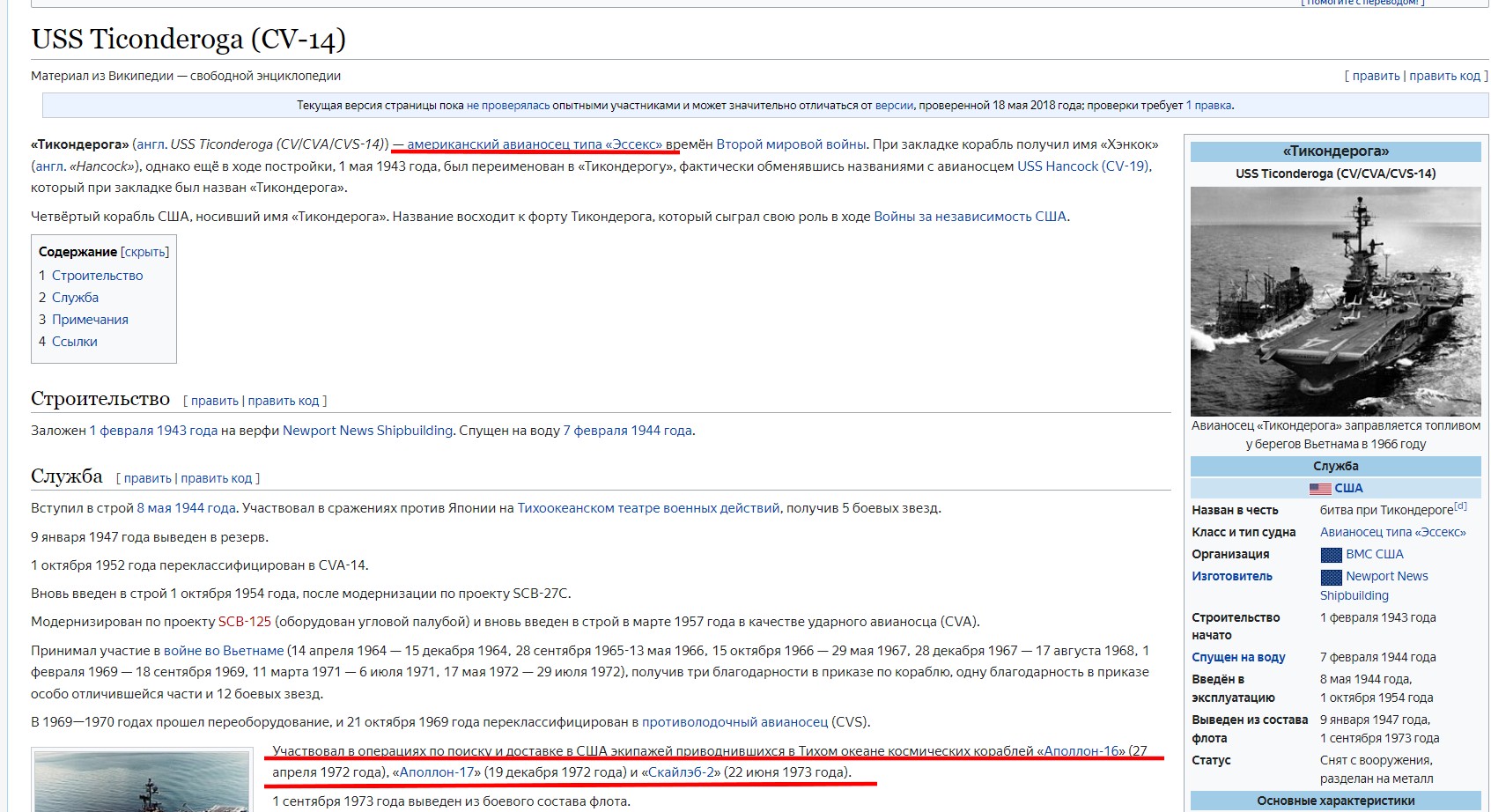Viewport: 1491px width, 812px height.
Task: Edit the Строительство section via править
Action: click(x=215, y=401)
